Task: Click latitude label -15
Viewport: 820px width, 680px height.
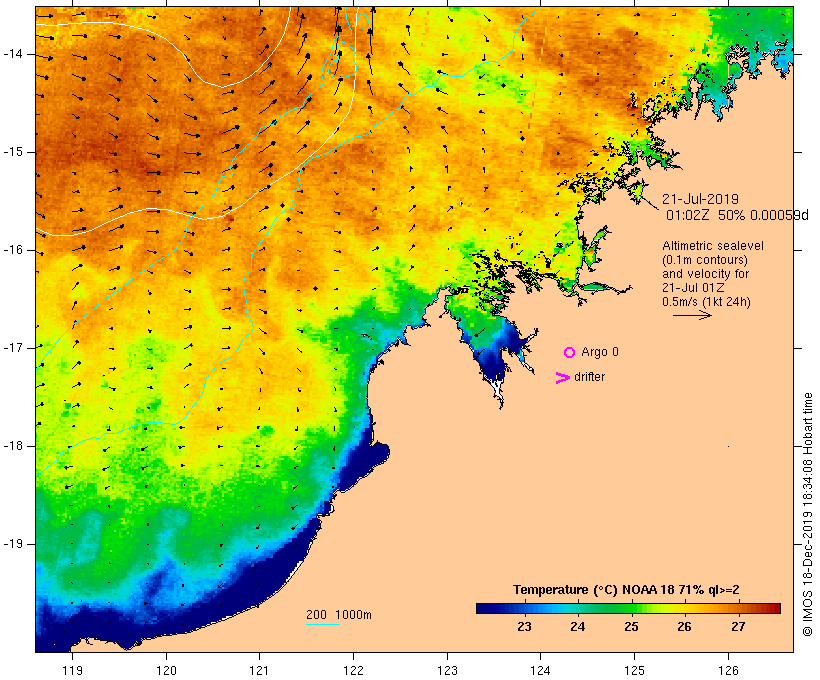Action: (x=12, y=152)
